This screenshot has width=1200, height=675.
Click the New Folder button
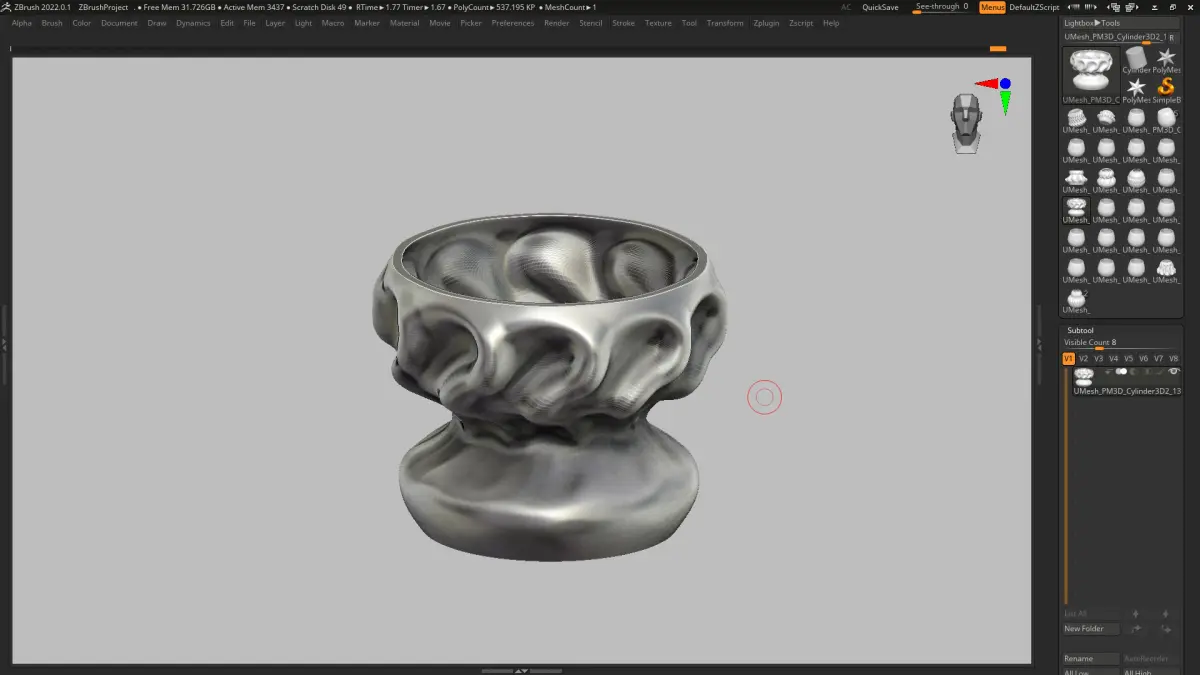pos(1091,629)
